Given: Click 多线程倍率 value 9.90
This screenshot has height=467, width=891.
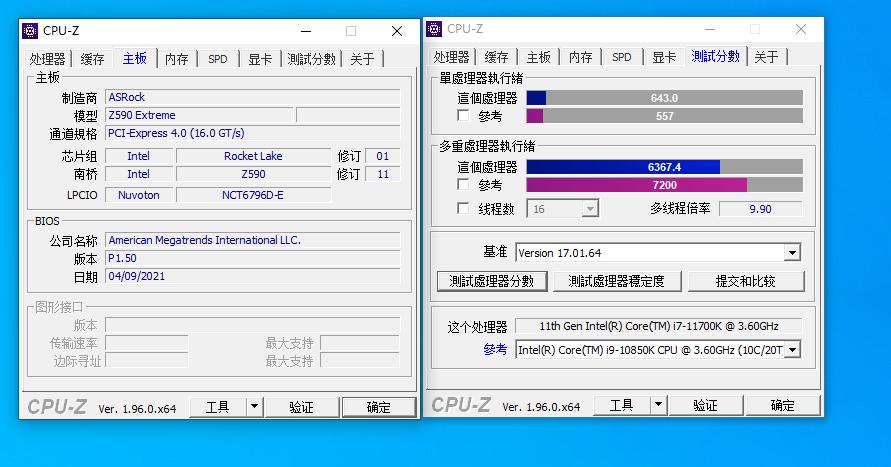Looking at the screenshot, I should point(760,209).
